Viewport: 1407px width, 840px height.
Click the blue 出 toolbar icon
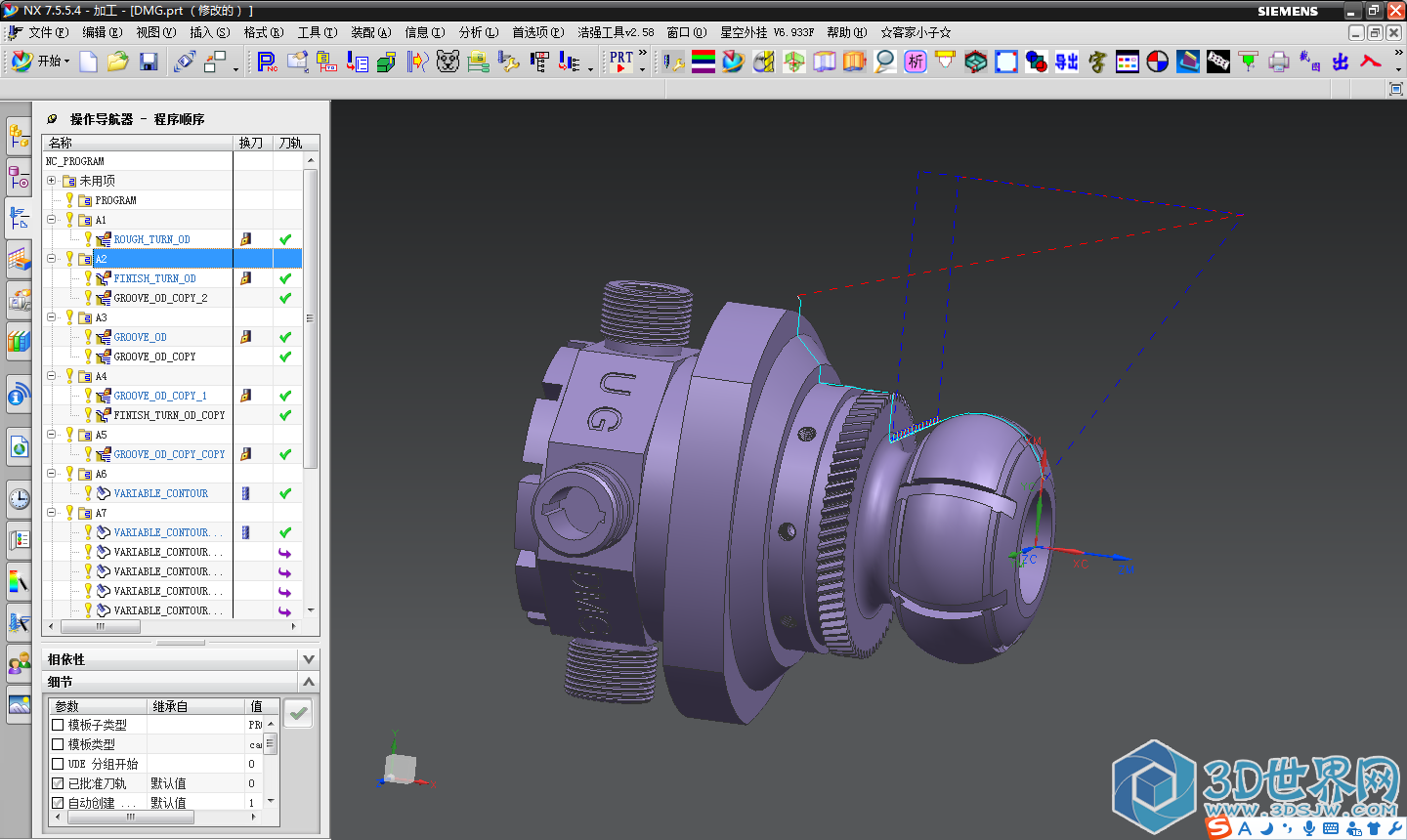click(1341, 62)
